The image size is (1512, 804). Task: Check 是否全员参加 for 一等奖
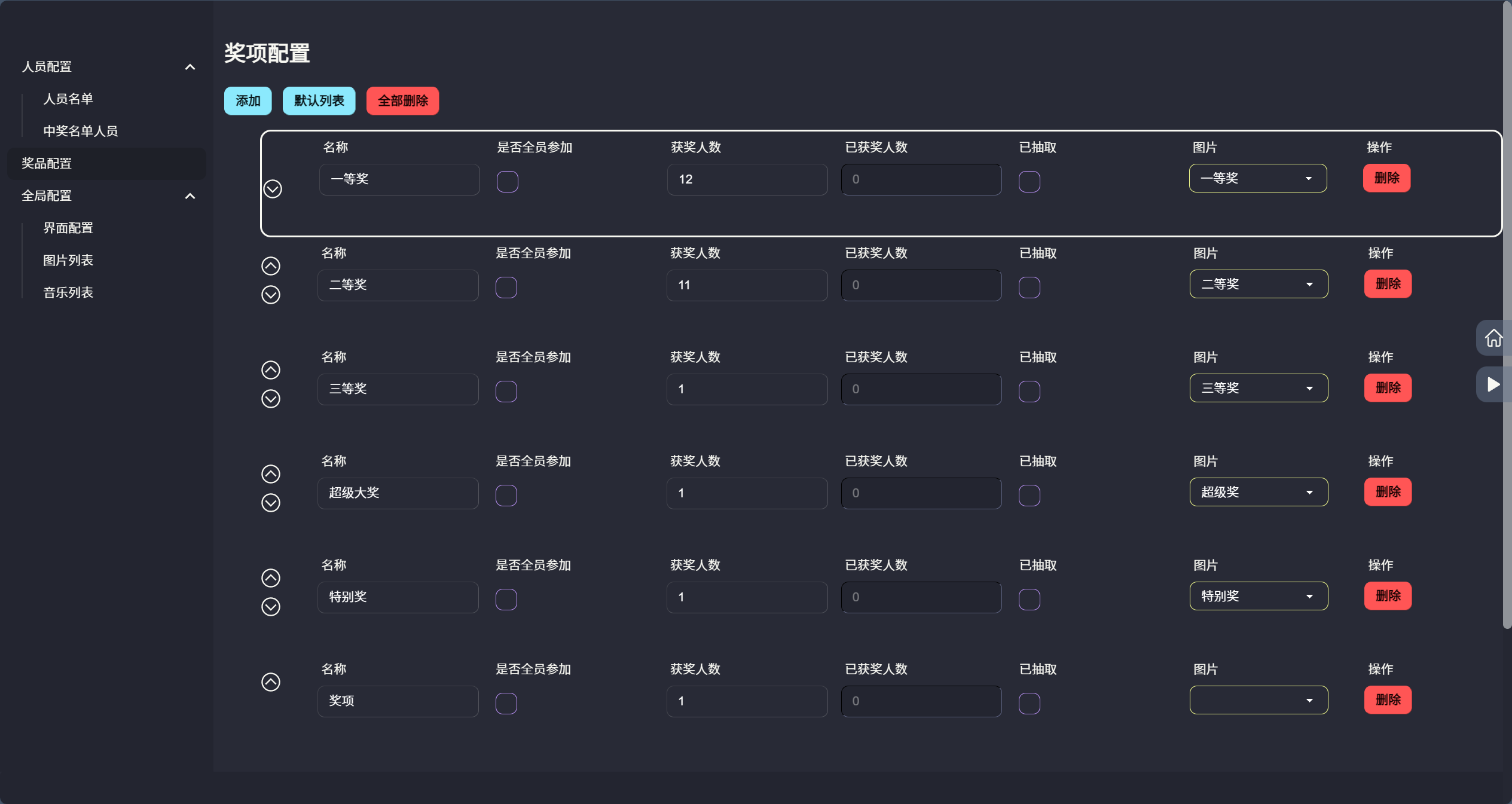[x=507, y=181]
